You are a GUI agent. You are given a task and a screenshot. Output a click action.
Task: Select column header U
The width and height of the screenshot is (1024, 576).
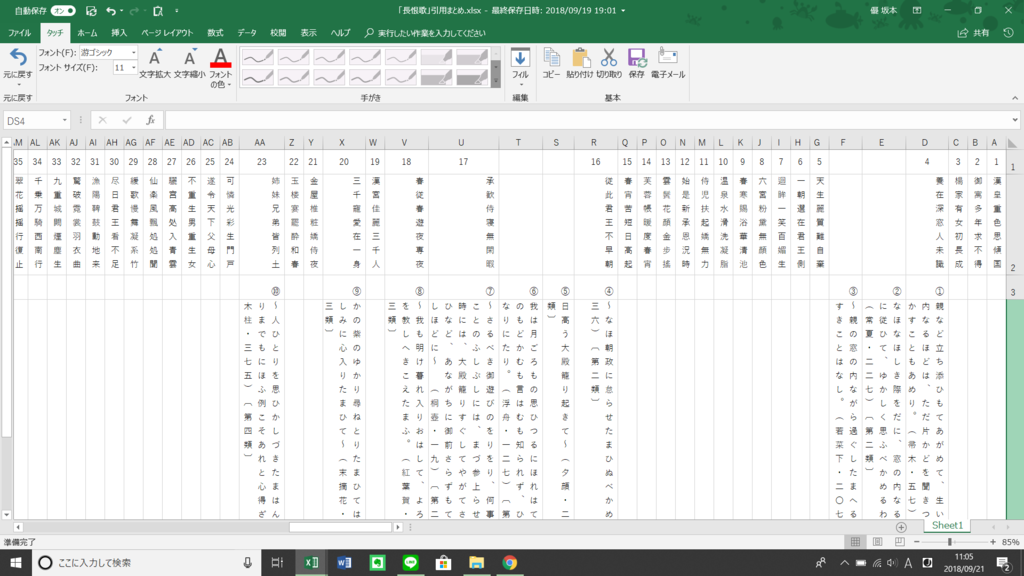tap(461, 142)
